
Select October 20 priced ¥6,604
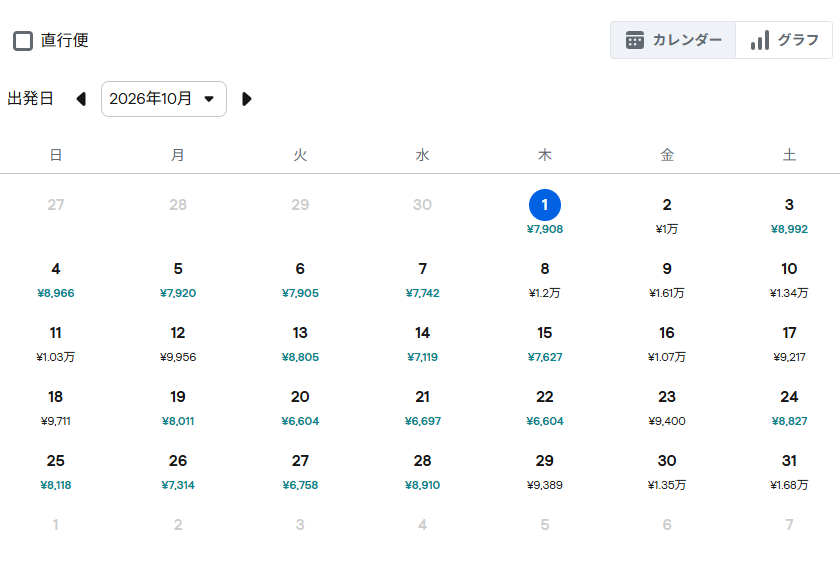pos(300,408)
